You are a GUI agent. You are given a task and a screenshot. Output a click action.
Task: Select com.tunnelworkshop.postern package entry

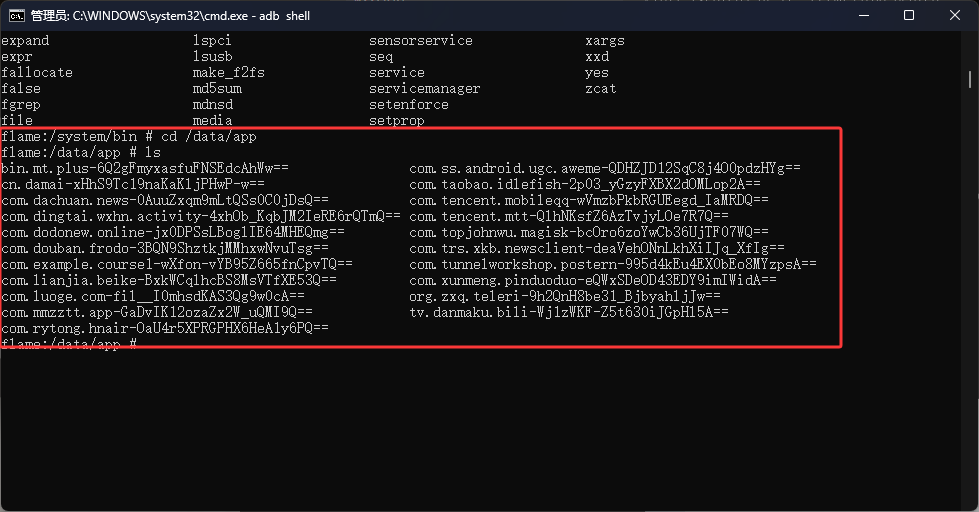click(613, 264)
